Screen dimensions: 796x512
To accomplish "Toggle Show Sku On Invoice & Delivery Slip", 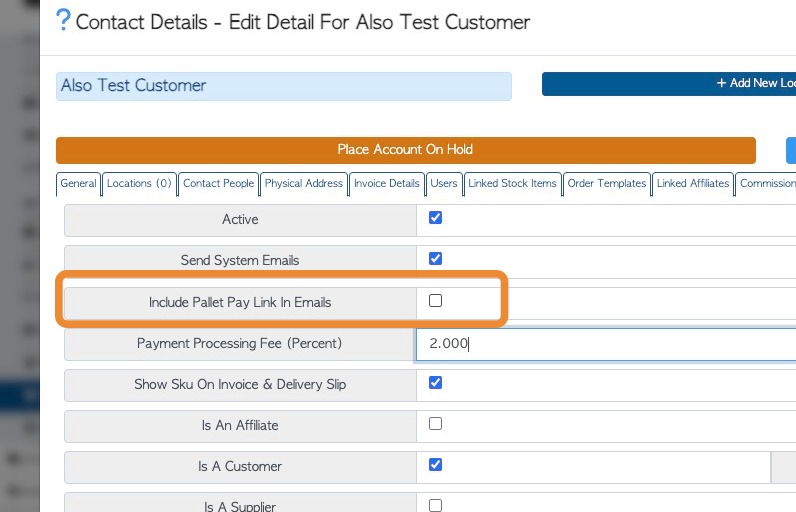I will coord(435,383).
